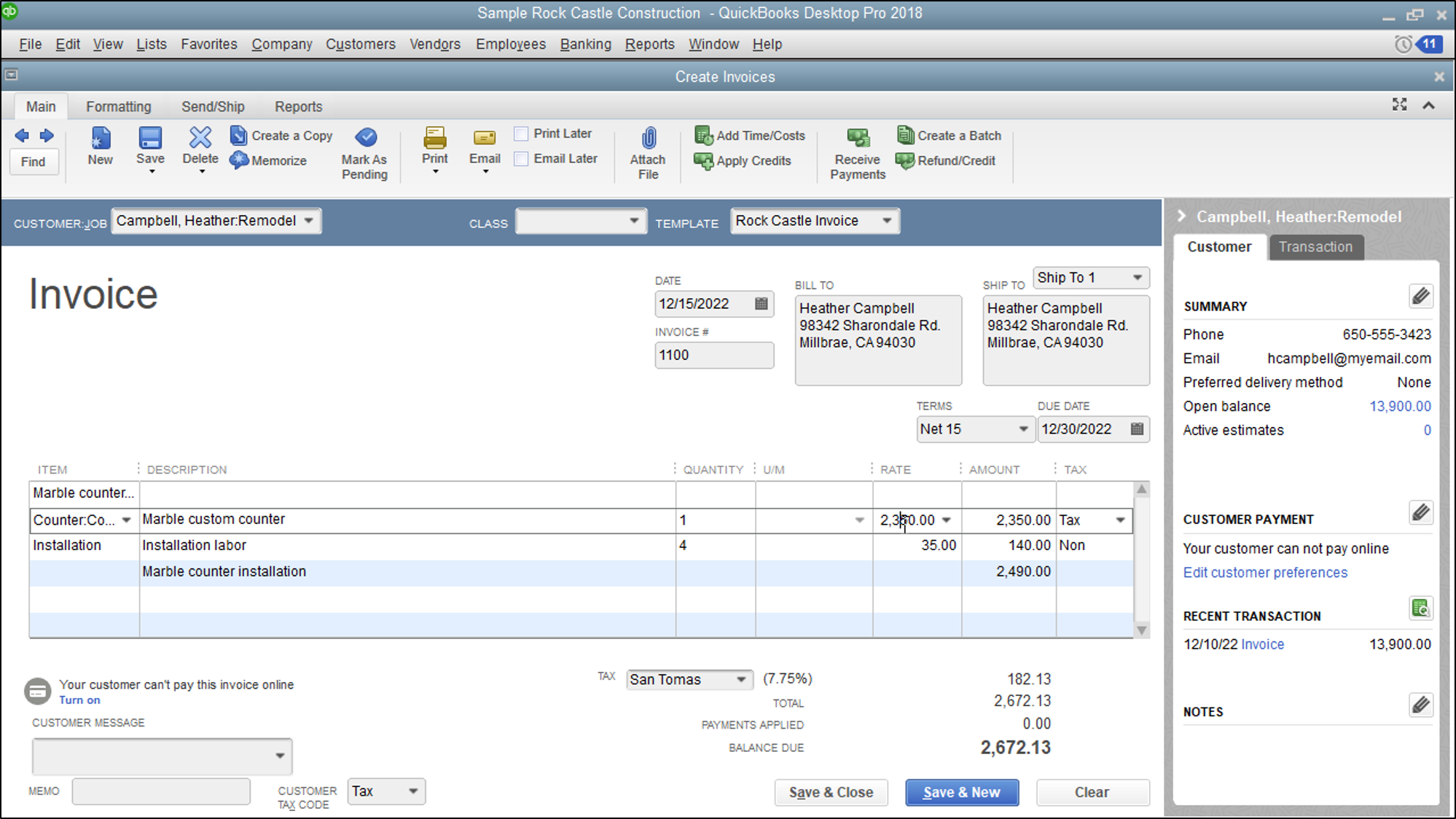Enable the Print Later checkbox

pos(521,134)
